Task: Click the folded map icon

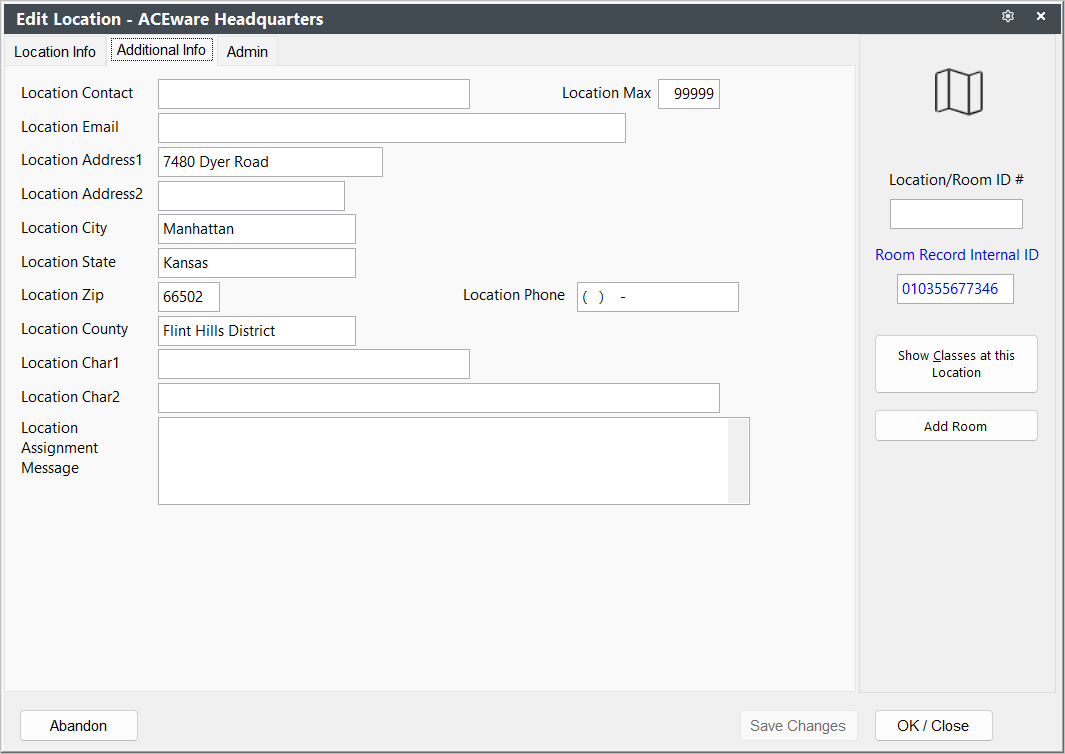Action: [958, 92]
